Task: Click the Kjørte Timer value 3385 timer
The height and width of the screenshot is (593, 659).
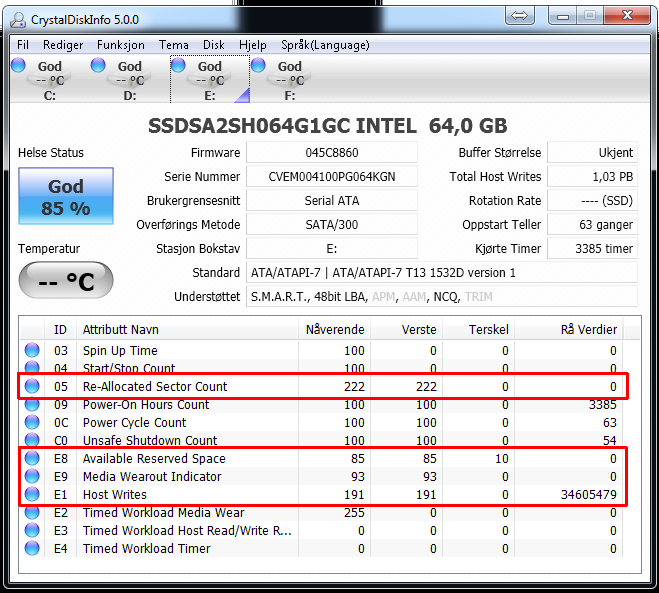Action: pos(592,248)
